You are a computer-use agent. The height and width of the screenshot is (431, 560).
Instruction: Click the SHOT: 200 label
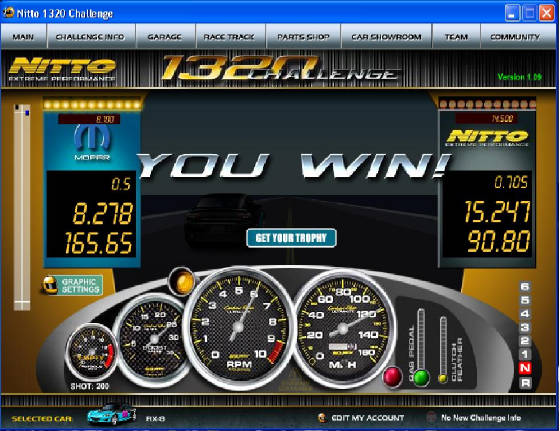90,386
